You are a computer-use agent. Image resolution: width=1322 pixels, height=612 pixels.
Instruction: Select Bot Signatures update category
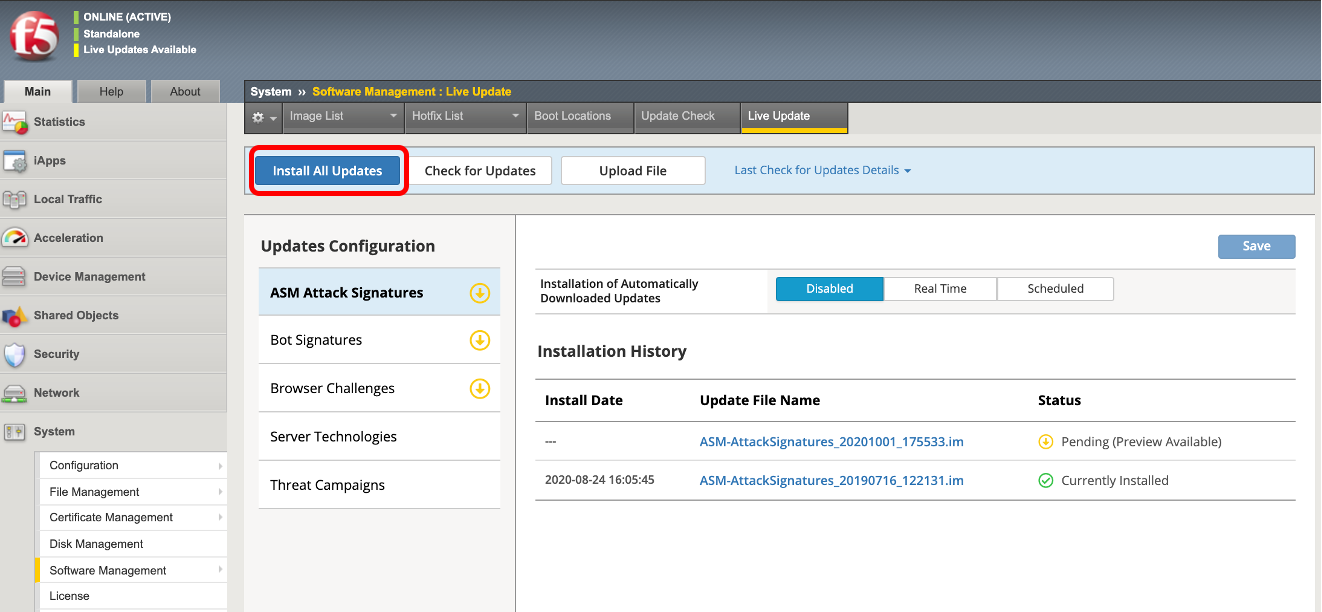[x=379, y=340]
